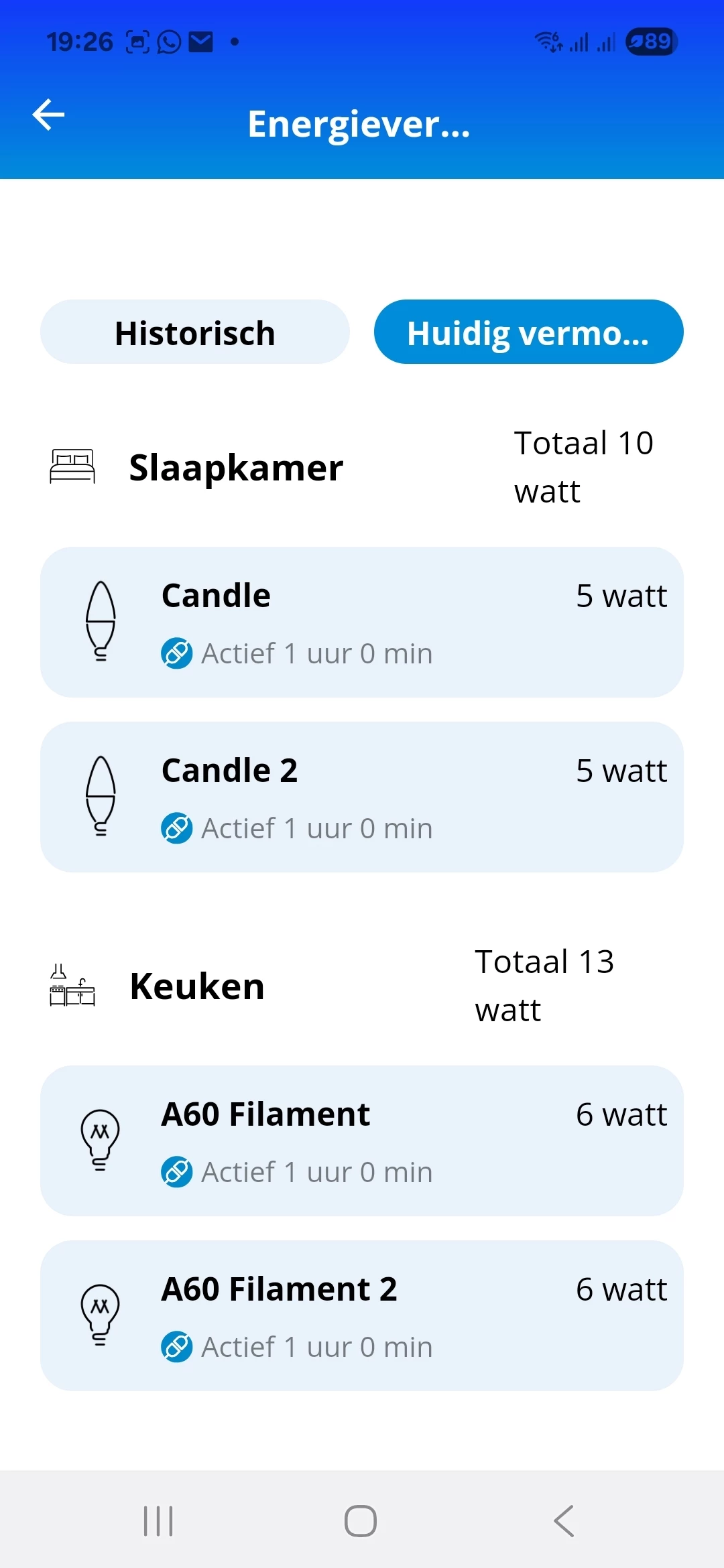
Task: Tap the Keuken kitchen icon
Action: pyautogui.click(x=72, y=985)
